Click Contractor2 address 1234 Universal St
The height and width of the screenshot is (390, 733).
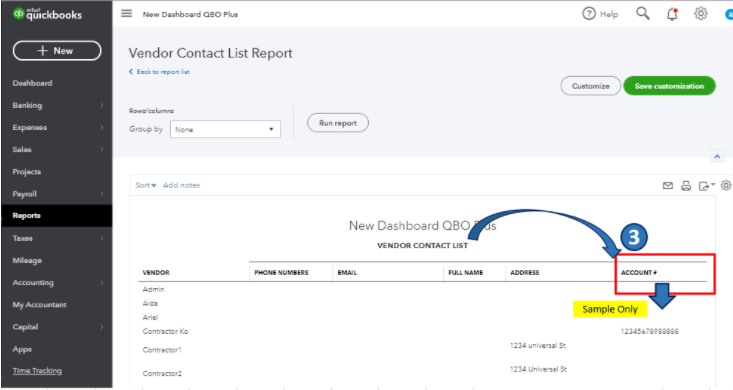[x=538, y=369]
